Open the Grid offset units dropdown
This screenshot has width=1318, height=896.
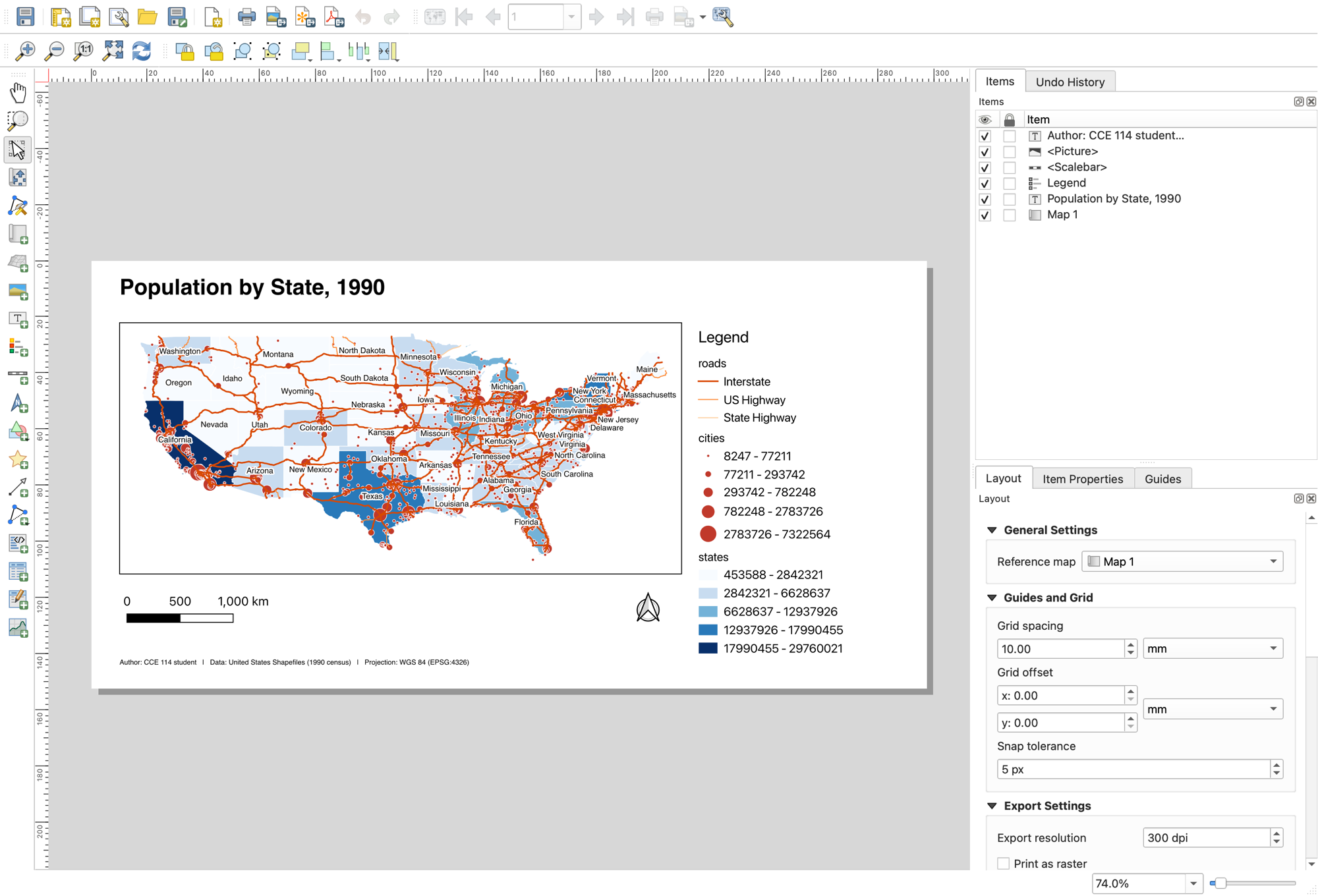(x=1213, y=710)
